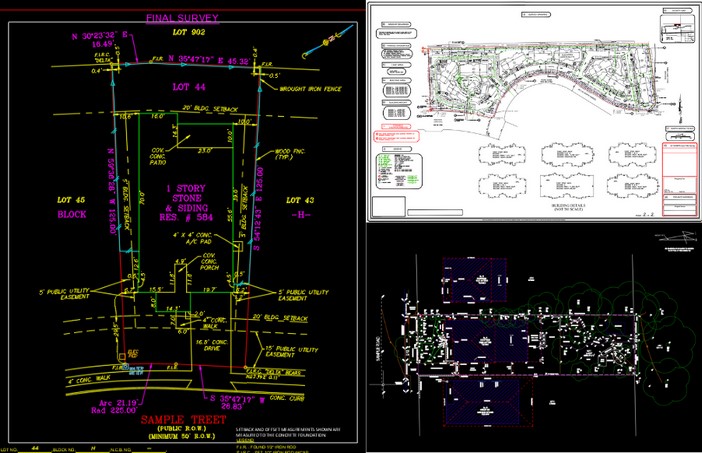The width and height of the screenshot is (702, 453).
Task: Select bearing N 35°47'17" E 45.32'
Action: tap(208, 59)
